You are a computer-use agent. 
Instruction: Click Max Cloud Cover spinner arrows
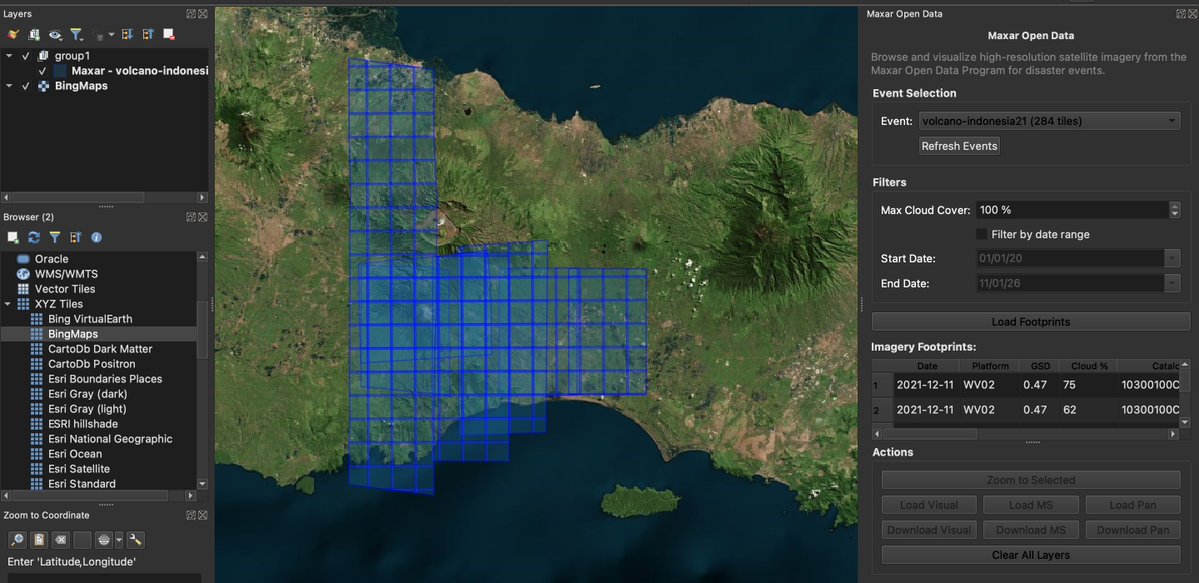(1175, 210)
